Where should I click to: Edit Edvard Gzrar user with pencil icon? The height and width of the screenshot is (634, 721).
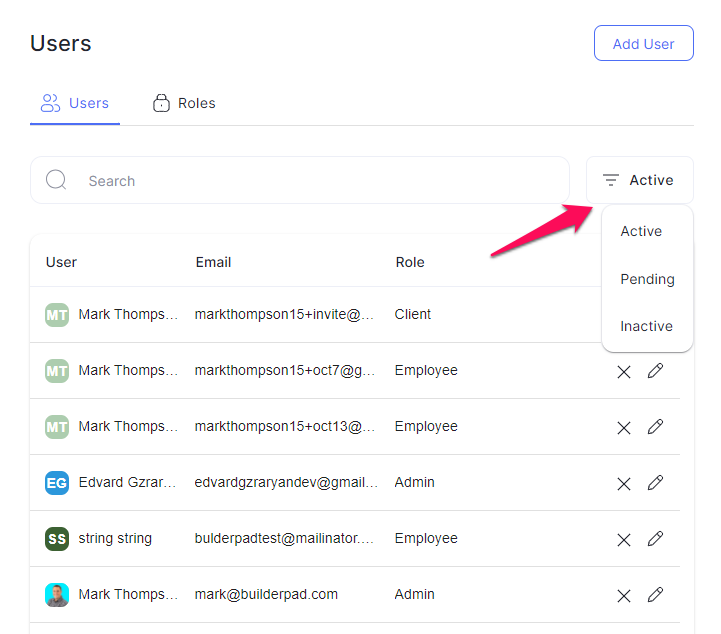tap(655, 483)
